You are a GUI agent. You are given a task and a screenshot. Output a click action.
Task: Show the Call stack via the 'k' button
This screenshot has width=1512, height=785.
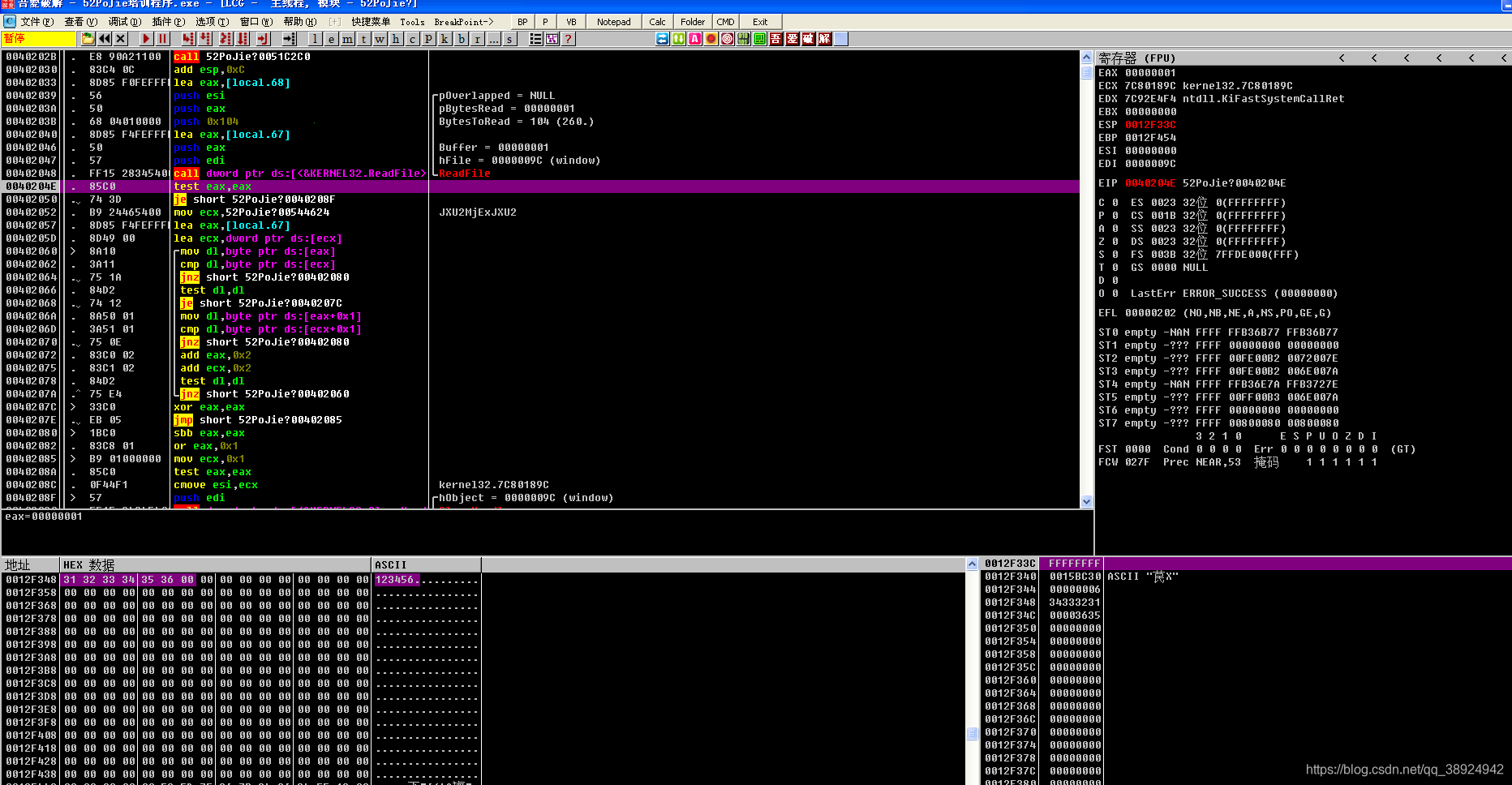click(445, 39)
